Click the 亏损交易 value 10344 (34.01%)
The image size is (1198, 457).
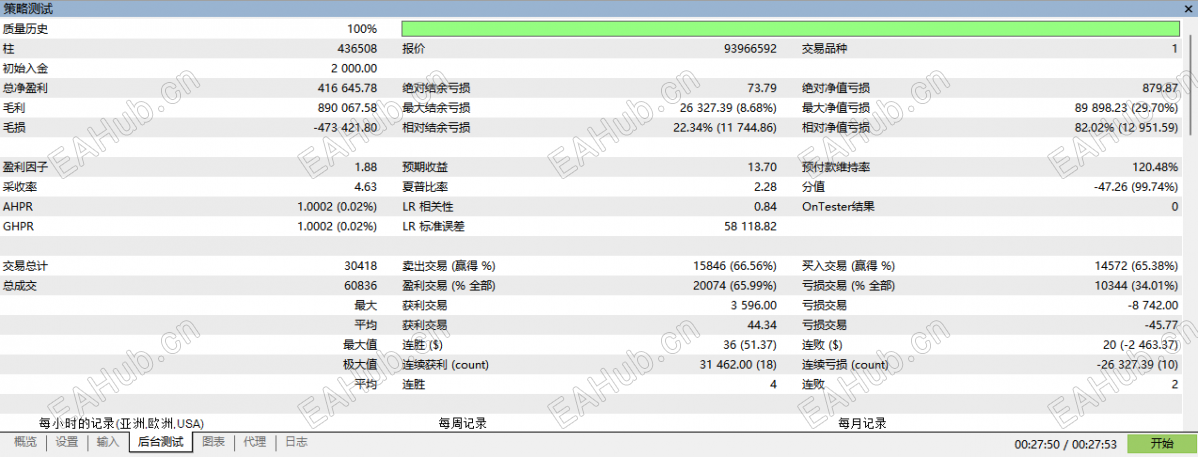[x=1136, y=286]
